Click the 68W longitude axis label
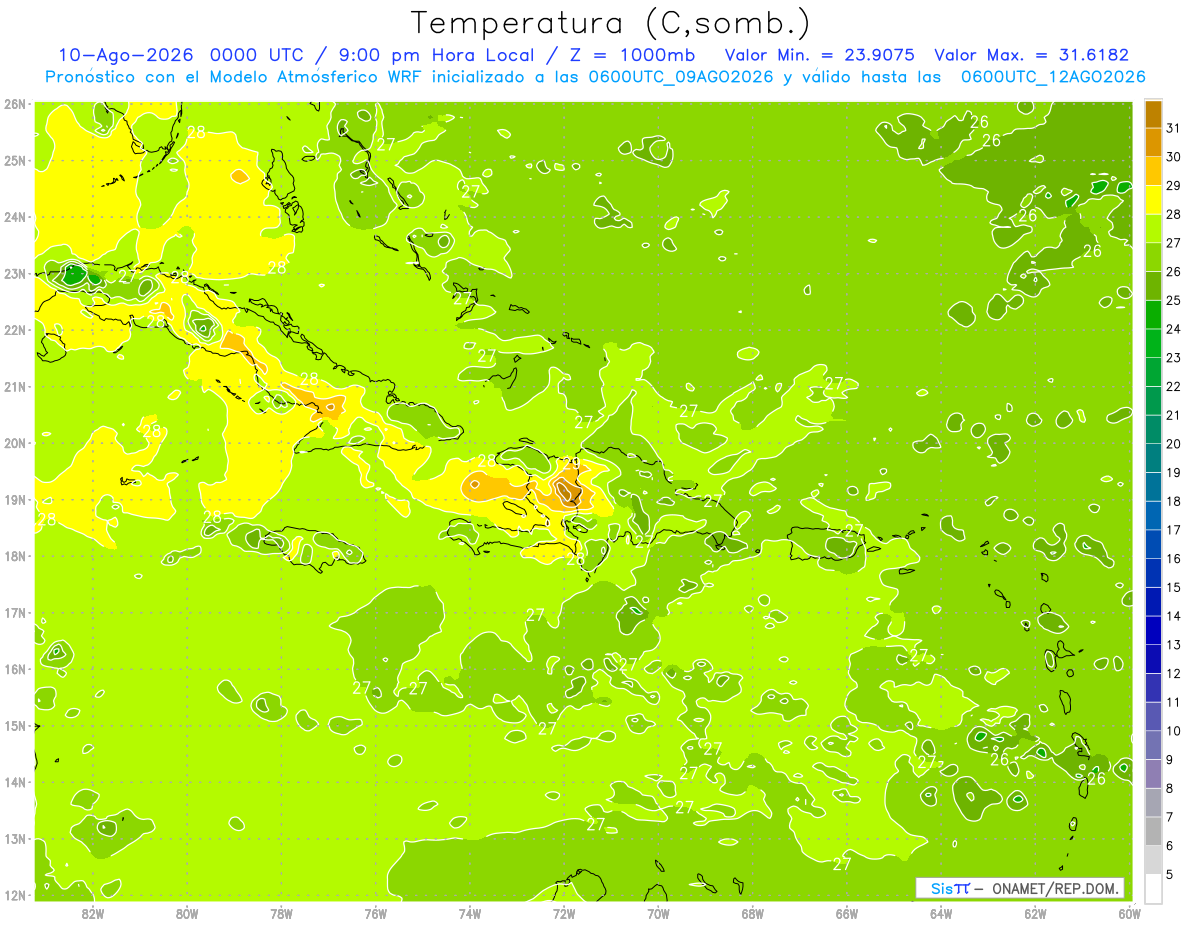 tap(753, 913)
